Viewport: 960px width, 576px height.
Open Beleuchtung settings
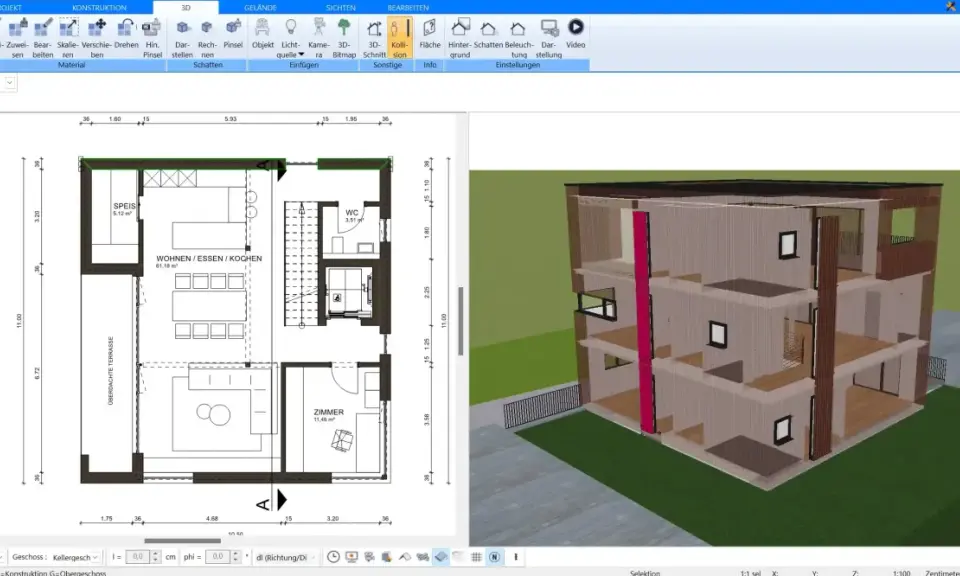click(x=519, y=38)
